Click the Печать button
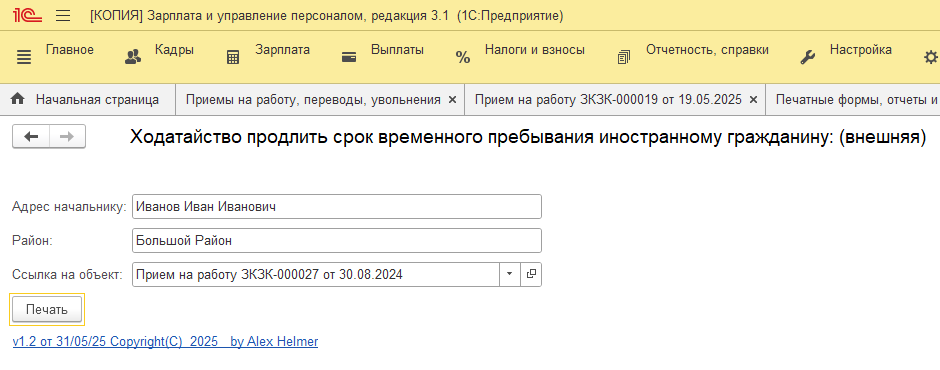 pos(47,309)
